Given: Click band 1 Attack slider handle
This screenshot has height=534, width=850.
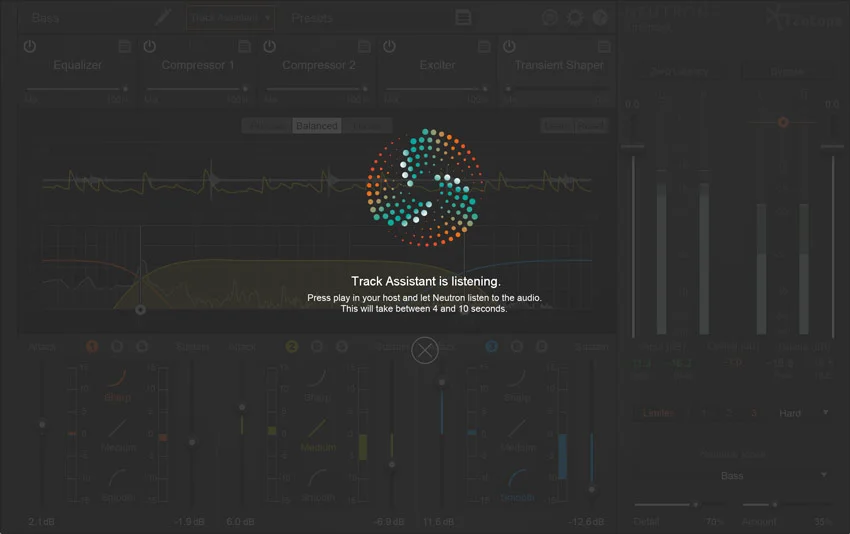Looking at the screenshot, I should (x=42, y=424).
